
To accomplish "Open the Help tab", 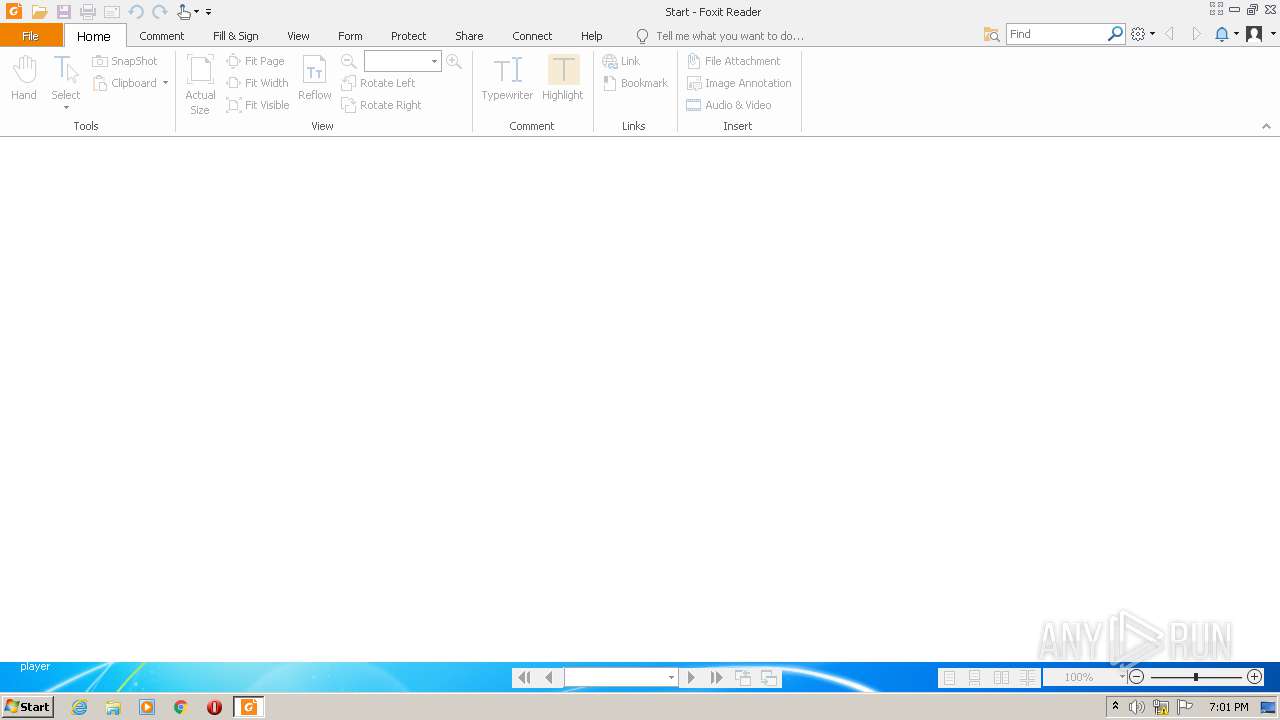I will click(592, 36).
